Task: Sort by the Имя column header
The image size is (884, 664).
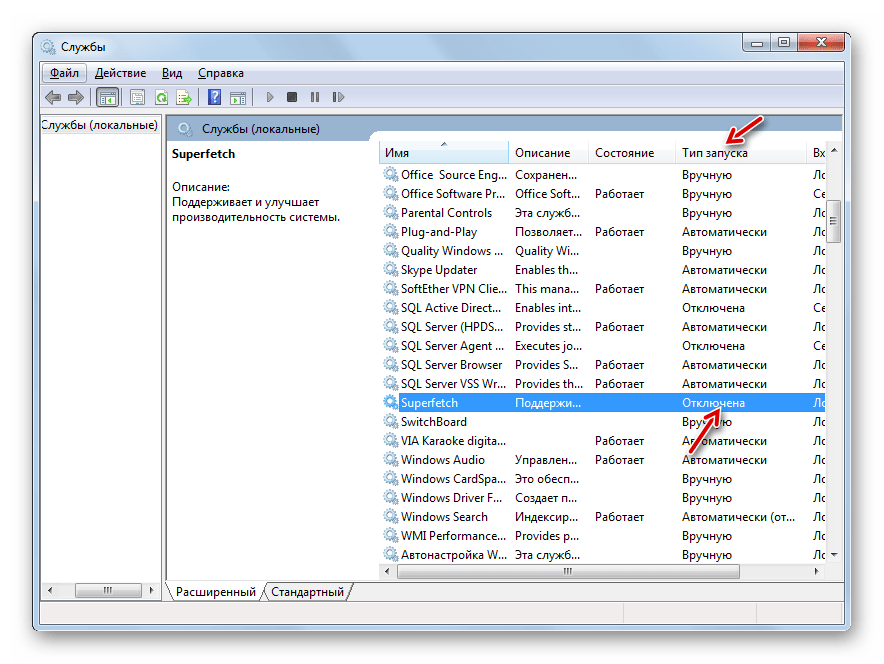Action: (444, 152)
